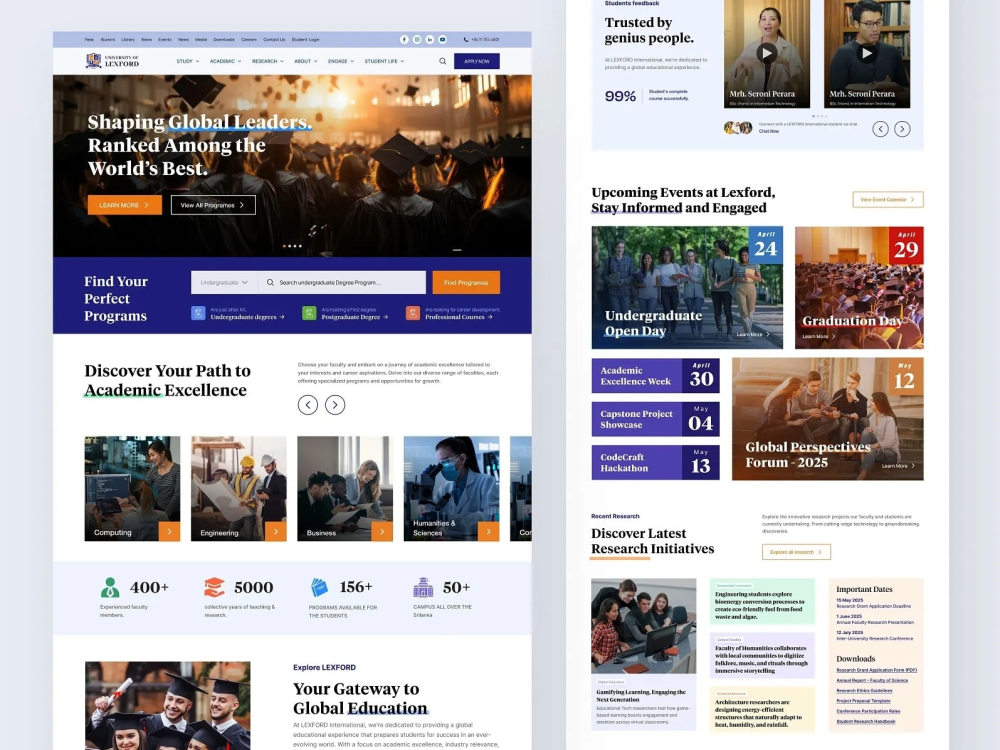The width and height of the screenshot is (1000, 750).
Task: Click Chat Now under testimonials
Action: coord(768,131)
